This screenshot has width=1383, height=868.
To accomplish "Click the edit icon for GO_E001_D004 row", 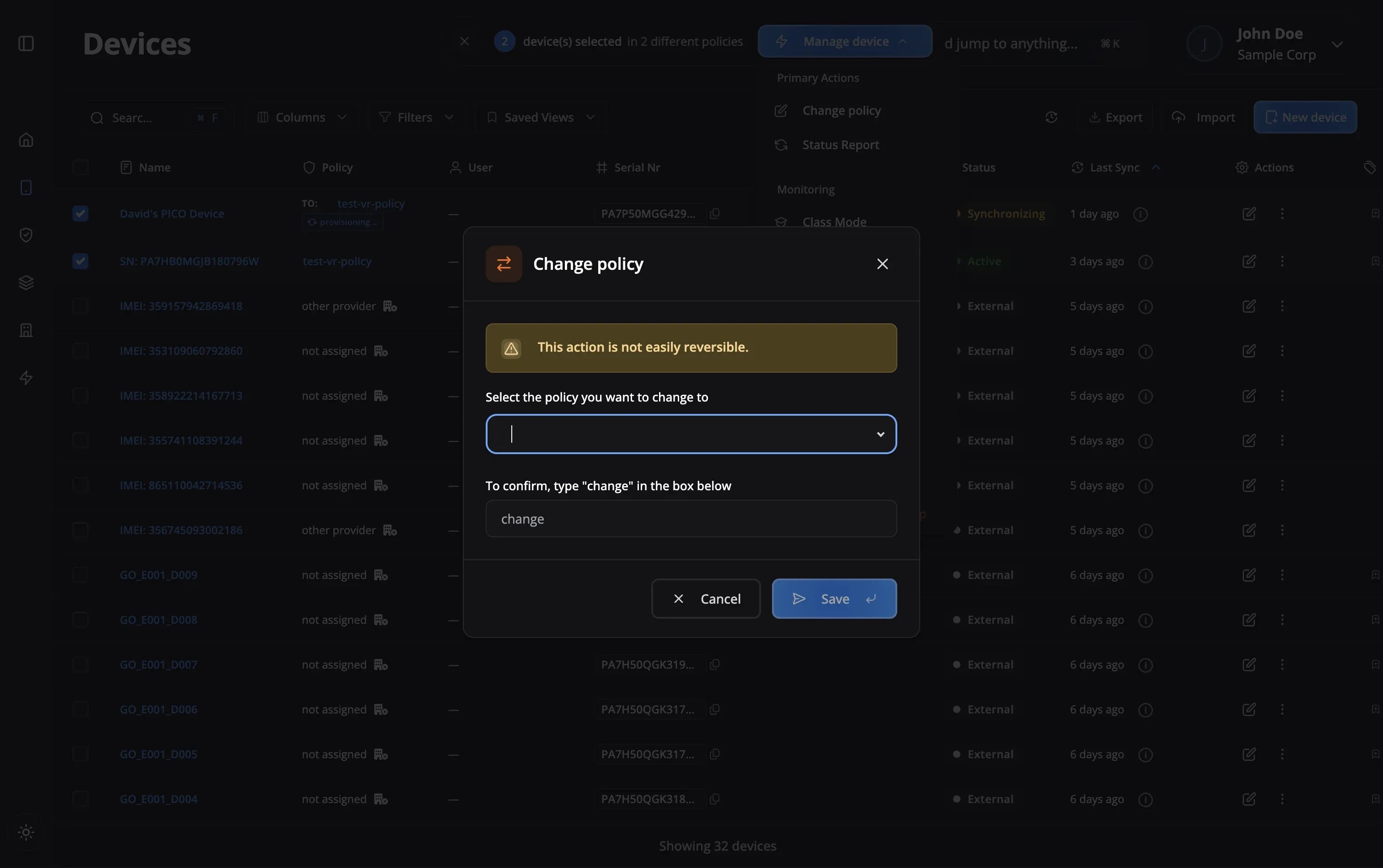I will pos(1249,799).
